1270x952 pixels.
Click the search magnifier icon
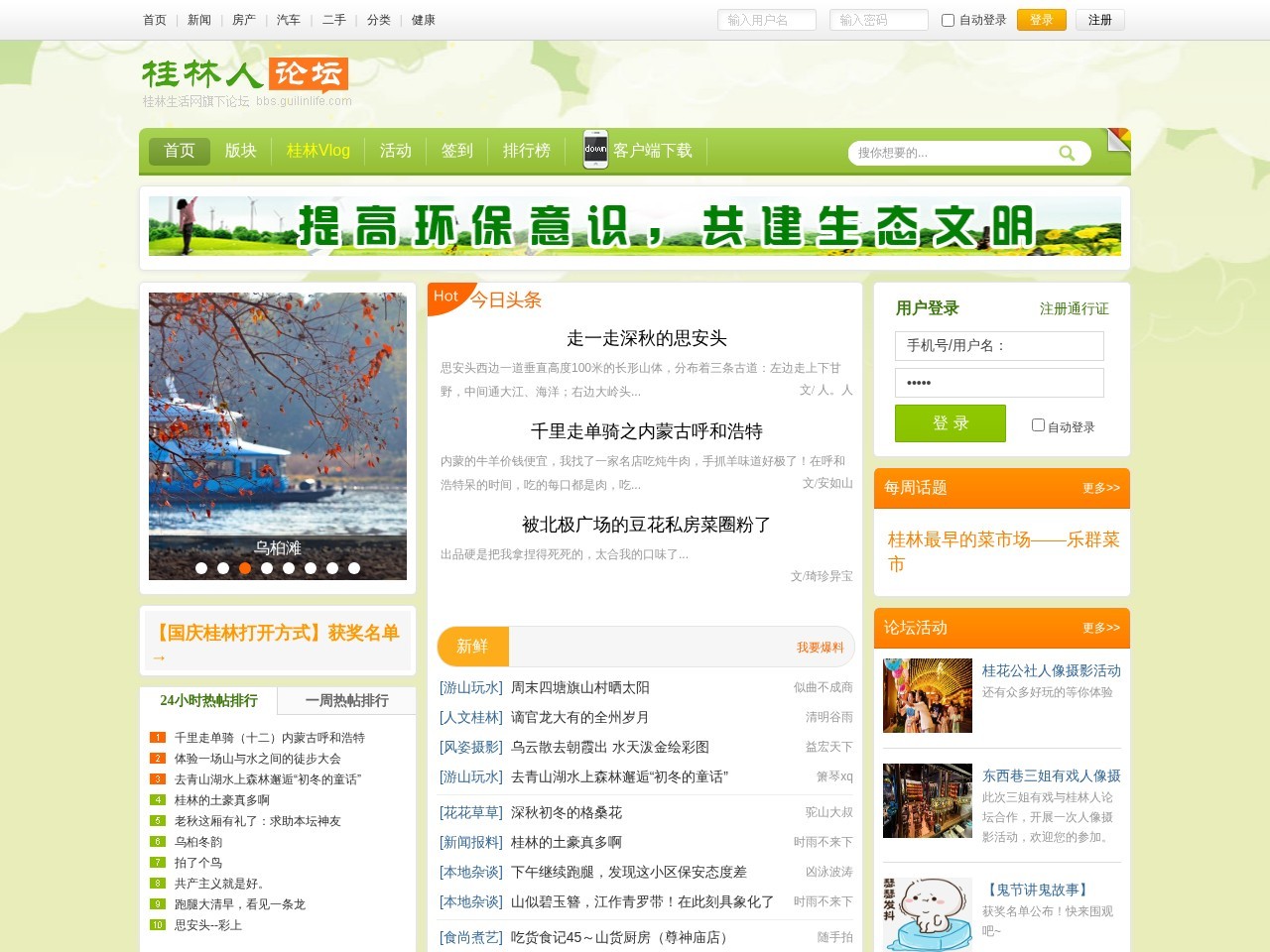tap(1067, 153)
